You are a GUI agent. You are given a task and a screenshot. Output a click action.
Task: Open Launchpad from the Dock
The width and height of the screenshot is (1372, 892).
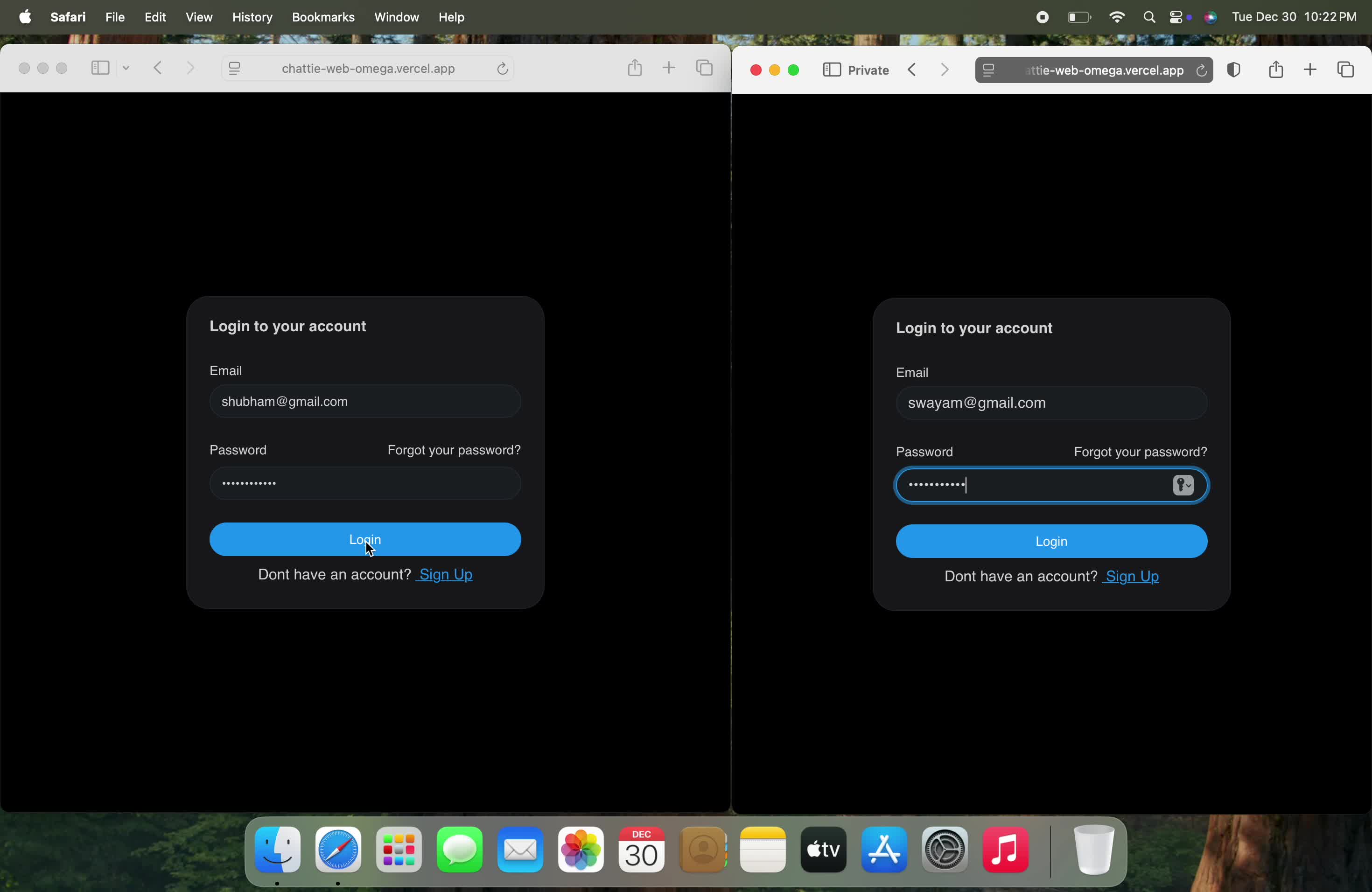399,850
